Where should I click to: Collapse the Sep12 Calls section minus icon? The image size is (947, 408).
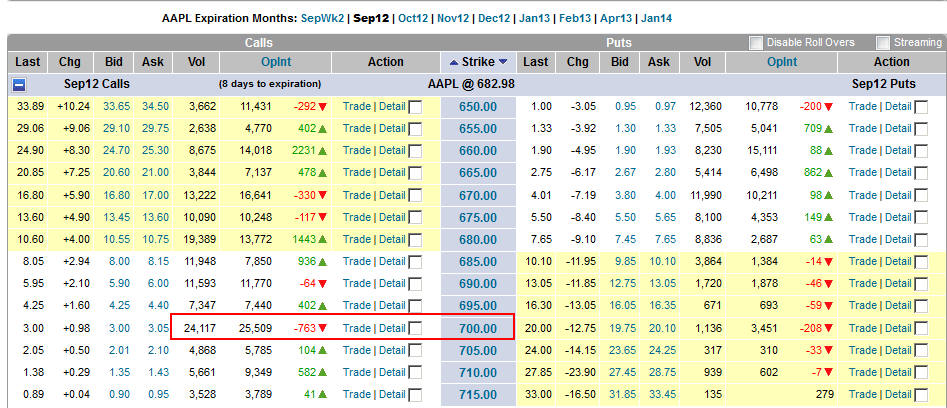pyautogui.click(x=19, y=85)
